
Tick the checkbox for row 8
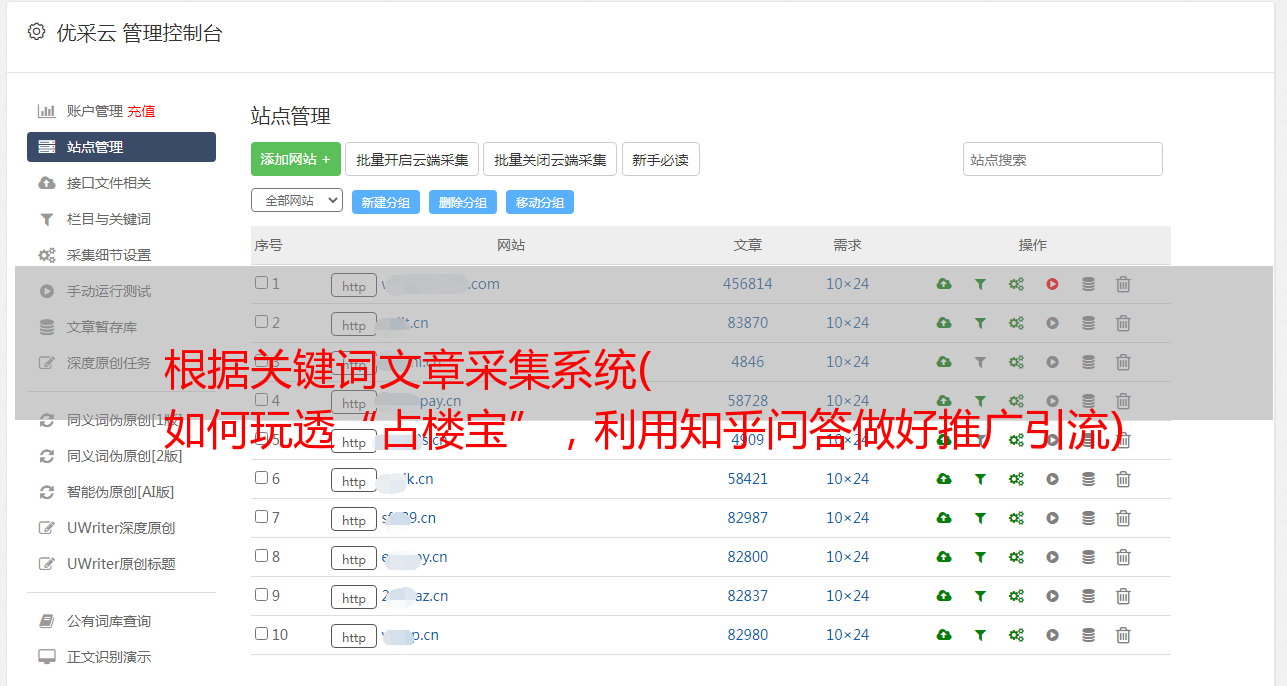tap(261, 556)
